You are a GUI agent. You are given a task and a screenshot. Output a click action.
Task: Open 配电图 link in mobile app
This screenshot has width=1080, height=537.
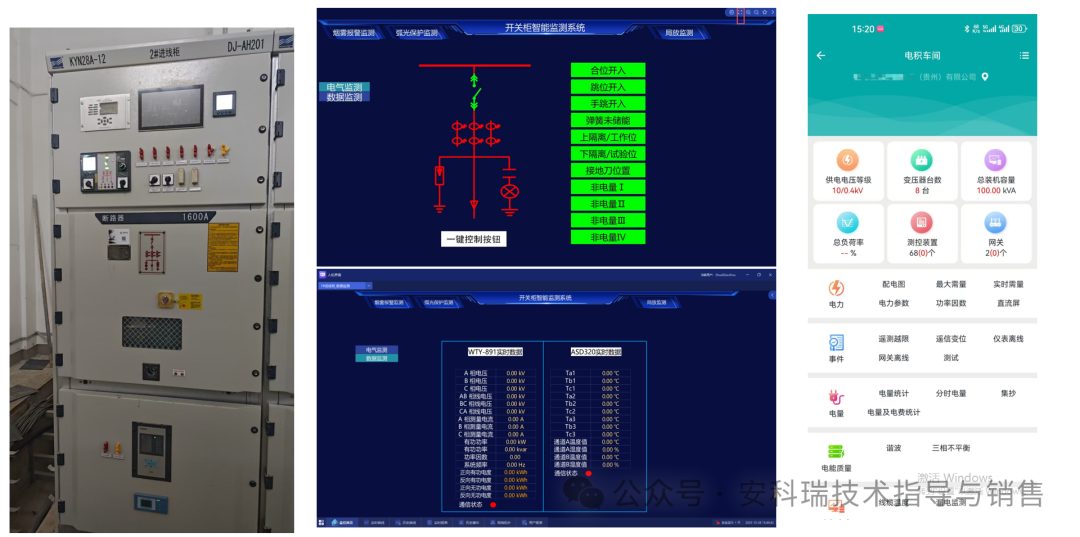tap(893, 285)
